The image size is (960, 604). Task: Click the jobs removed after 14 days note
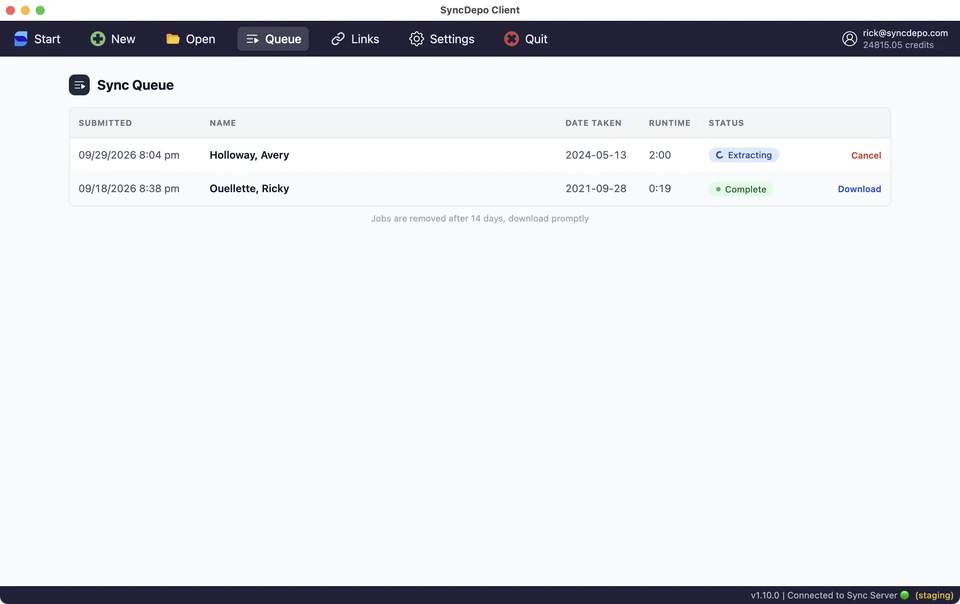pos(479,218)
